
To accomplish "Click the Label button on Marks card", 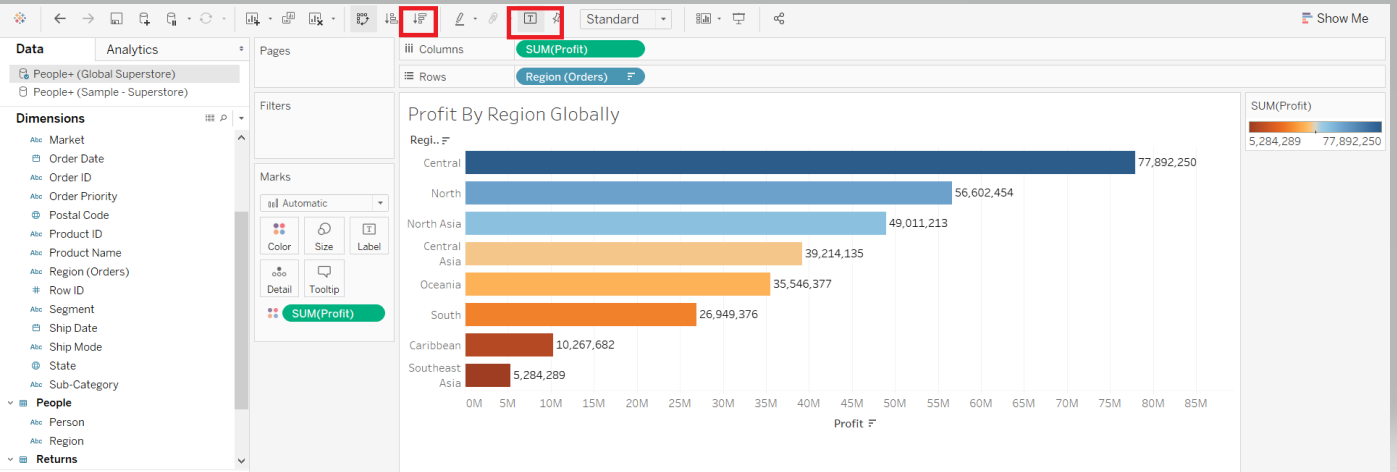I will point(369,236).
